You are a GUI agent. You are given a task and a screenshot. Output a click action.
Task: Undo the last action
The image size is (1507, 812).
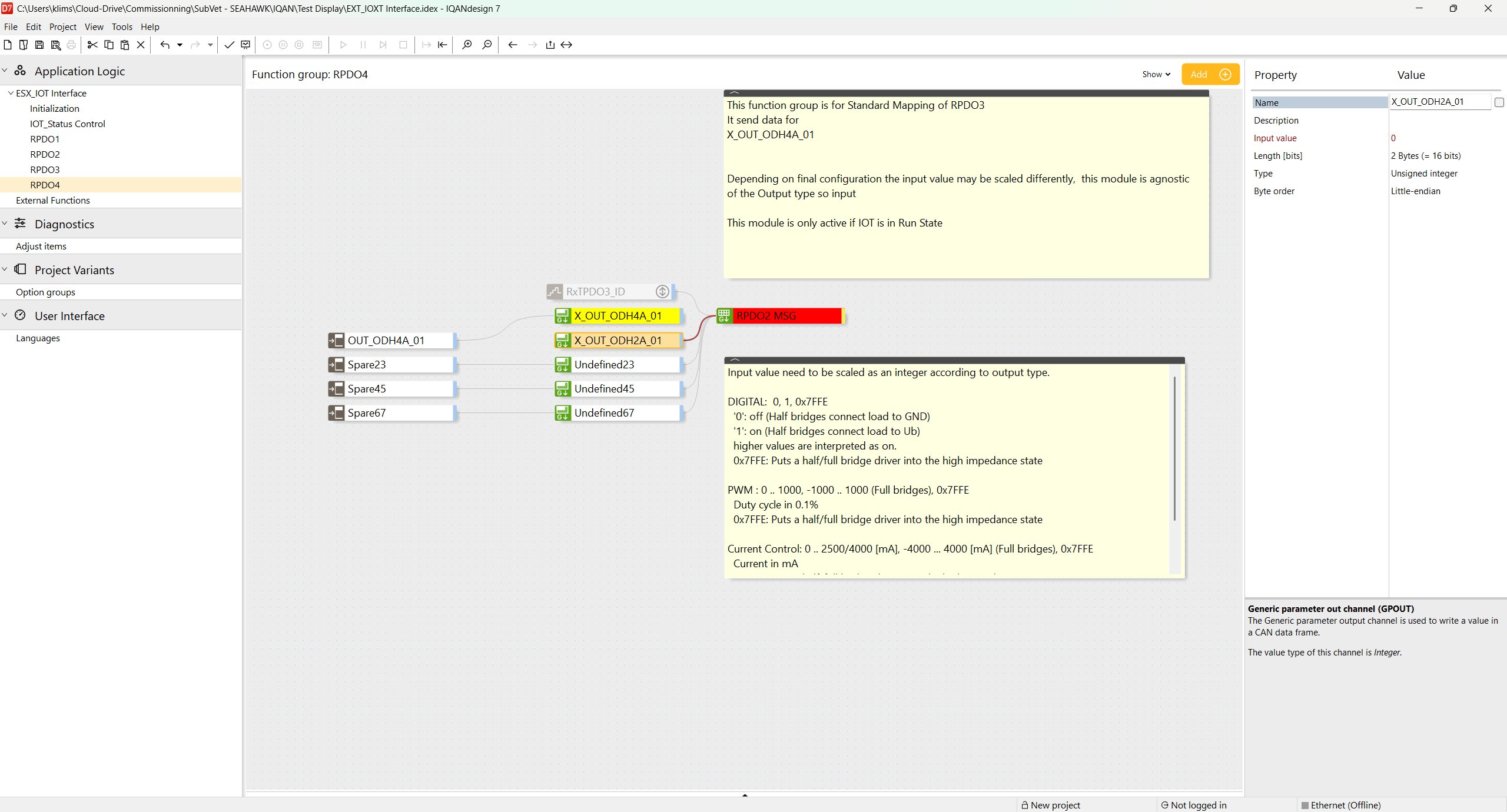tap(165, 45)
